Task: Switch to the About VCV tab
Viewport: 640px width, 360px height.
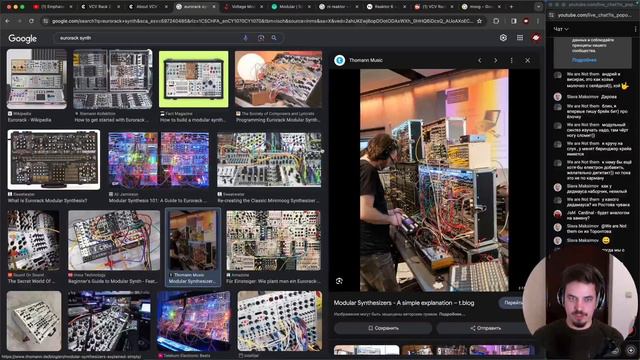Action: (x=147, y=7)
